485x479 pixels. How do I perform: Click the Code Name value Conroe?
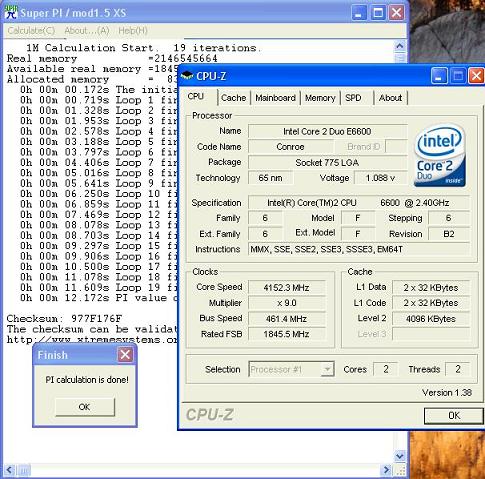pyautogui.click(x=290, y=147)
